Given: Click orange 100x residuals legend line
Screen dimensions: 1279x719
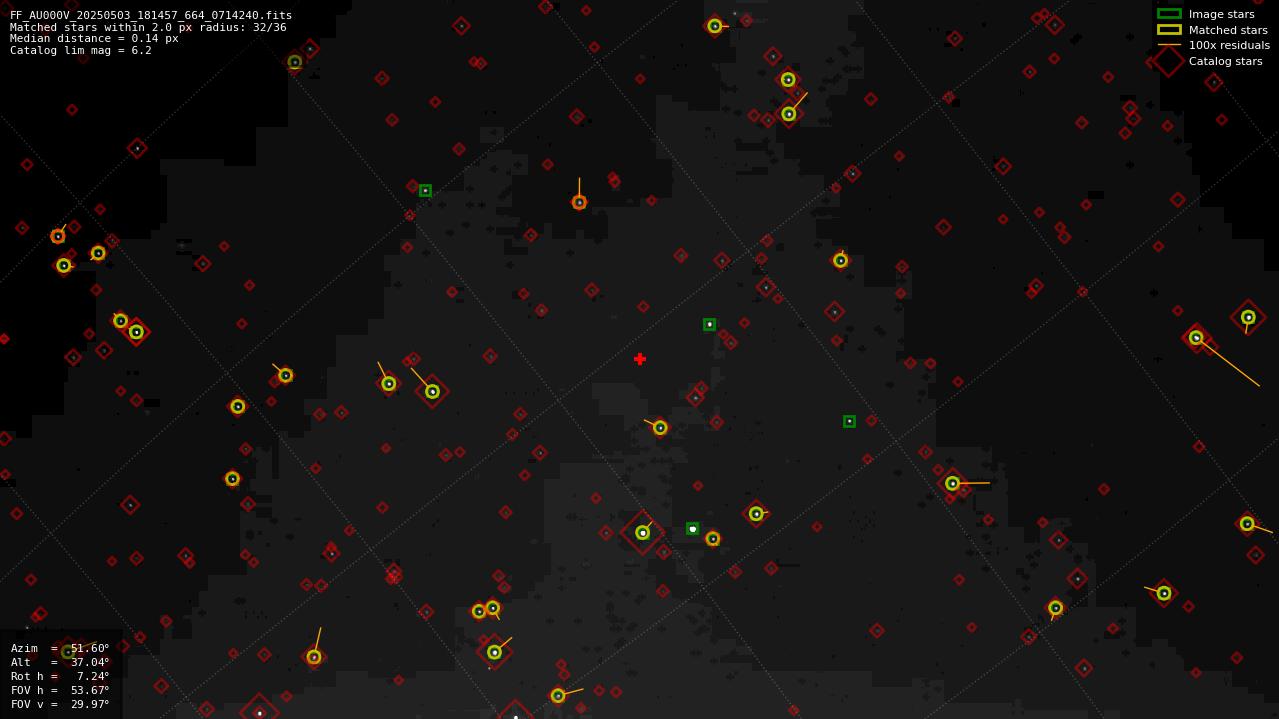Looking at the screenshot, I should point(1169,45).
